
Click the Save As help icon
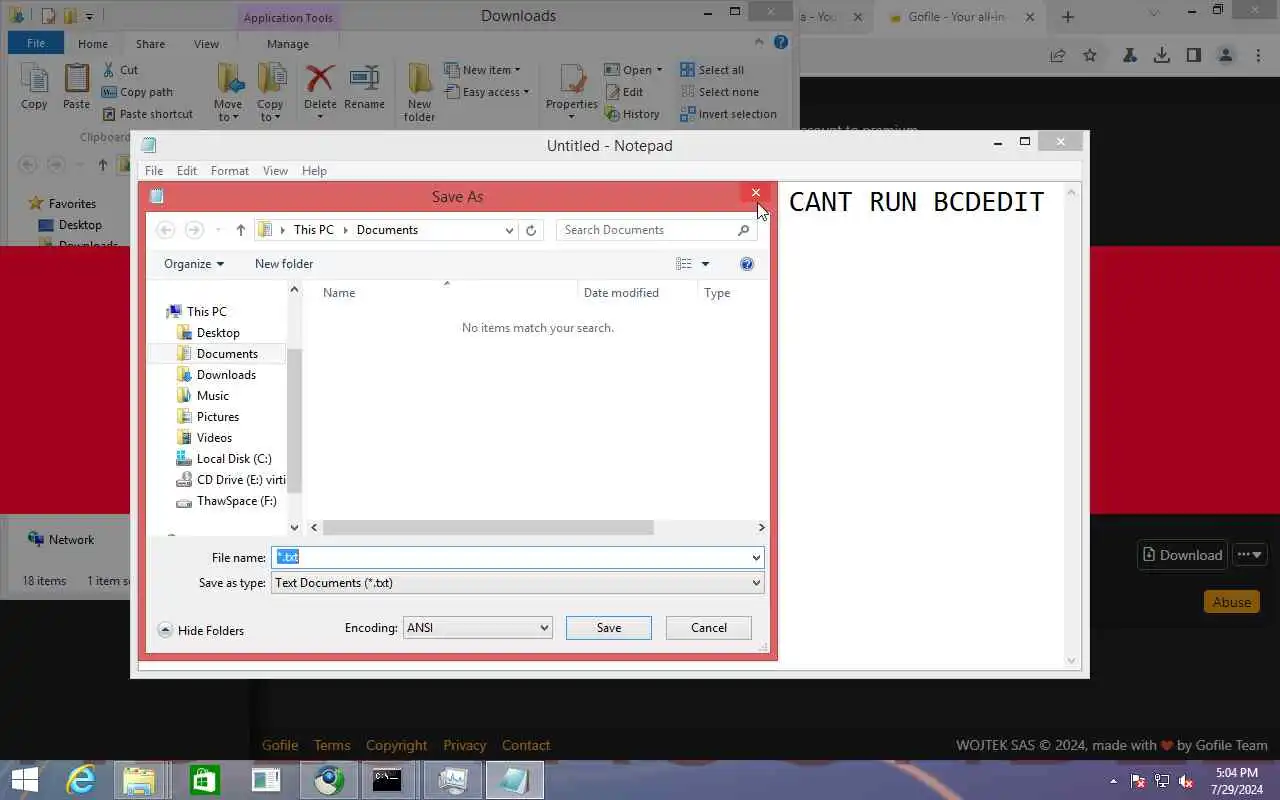[747, 264]
